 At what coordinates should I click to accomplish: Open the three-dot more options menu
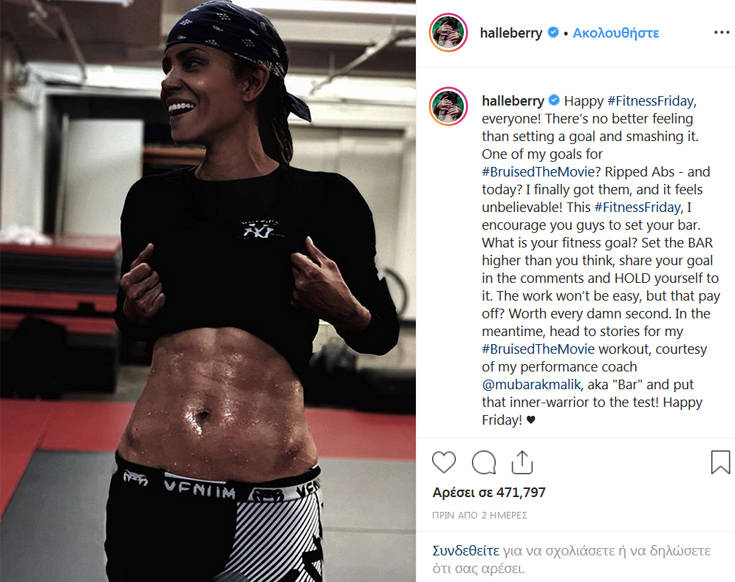(x=722, y=32)
